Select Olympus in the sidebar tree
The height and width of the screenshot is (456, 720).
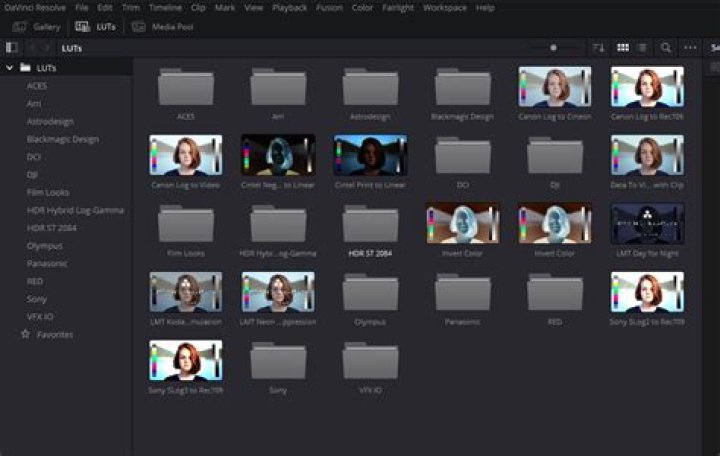(x=45, y=246)
